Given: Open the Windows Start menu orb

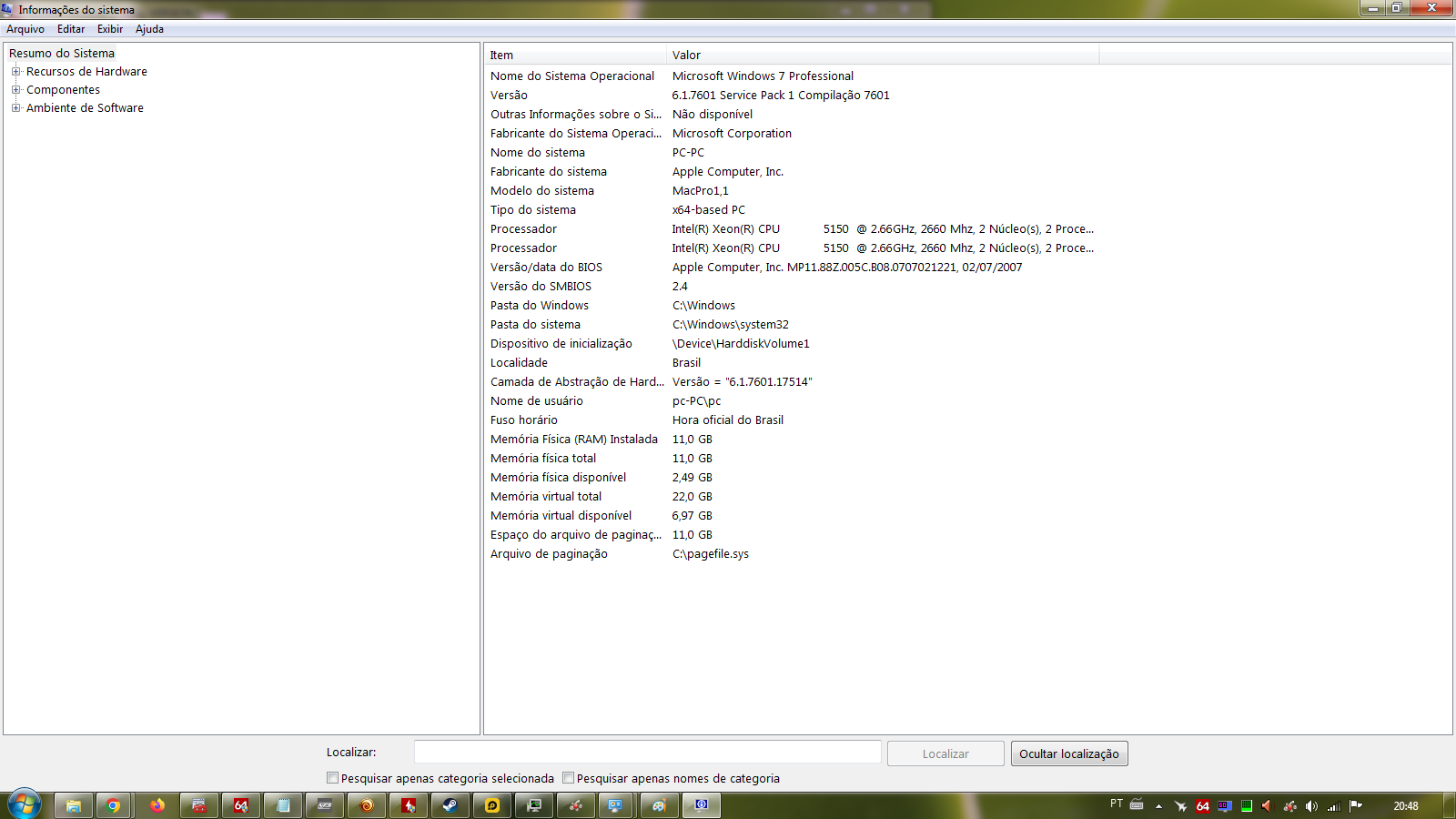Looking at the screenshot, I should 24,804.
